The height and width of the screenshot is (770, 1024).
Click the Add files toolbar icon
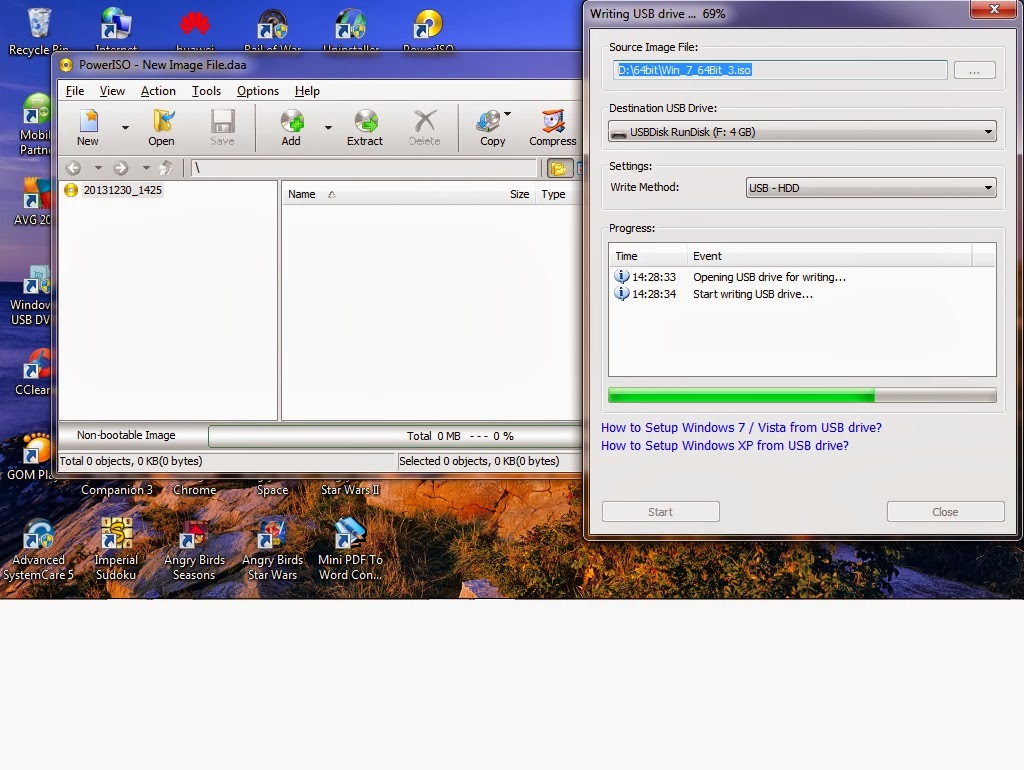[291, 127]
